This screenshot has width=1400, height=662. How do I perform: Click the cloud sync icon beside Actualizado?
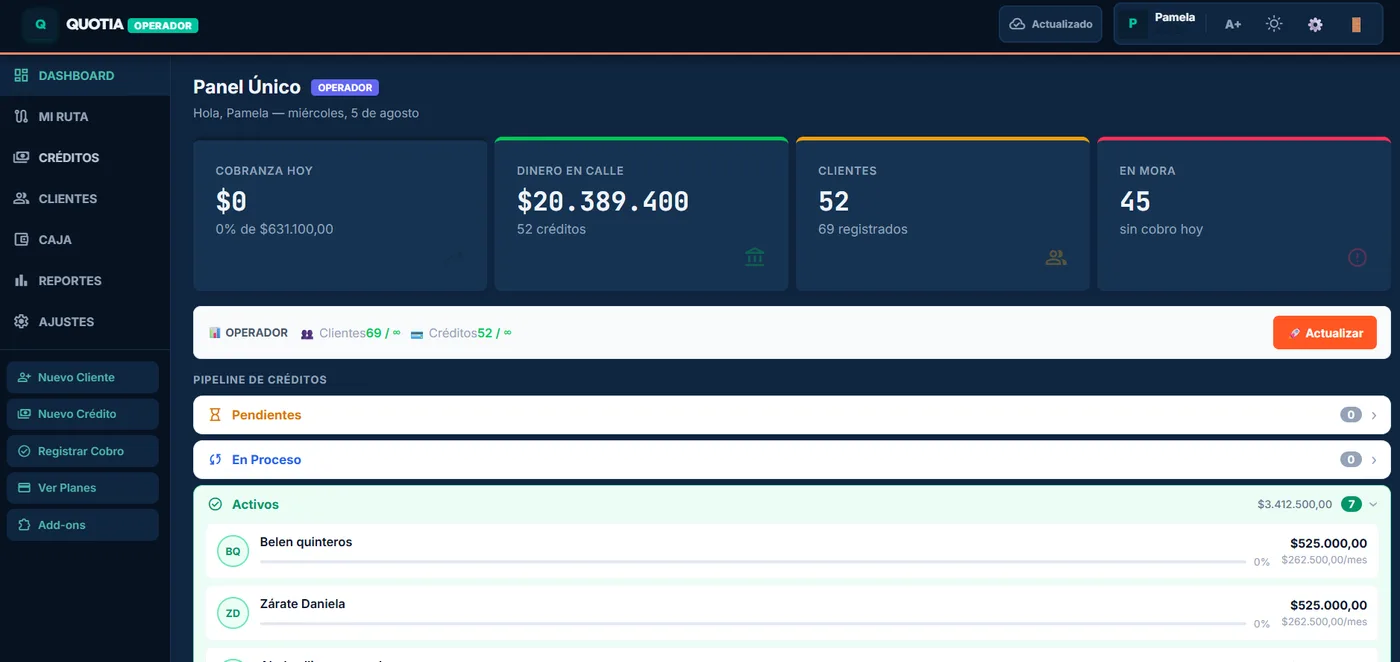1017,24
